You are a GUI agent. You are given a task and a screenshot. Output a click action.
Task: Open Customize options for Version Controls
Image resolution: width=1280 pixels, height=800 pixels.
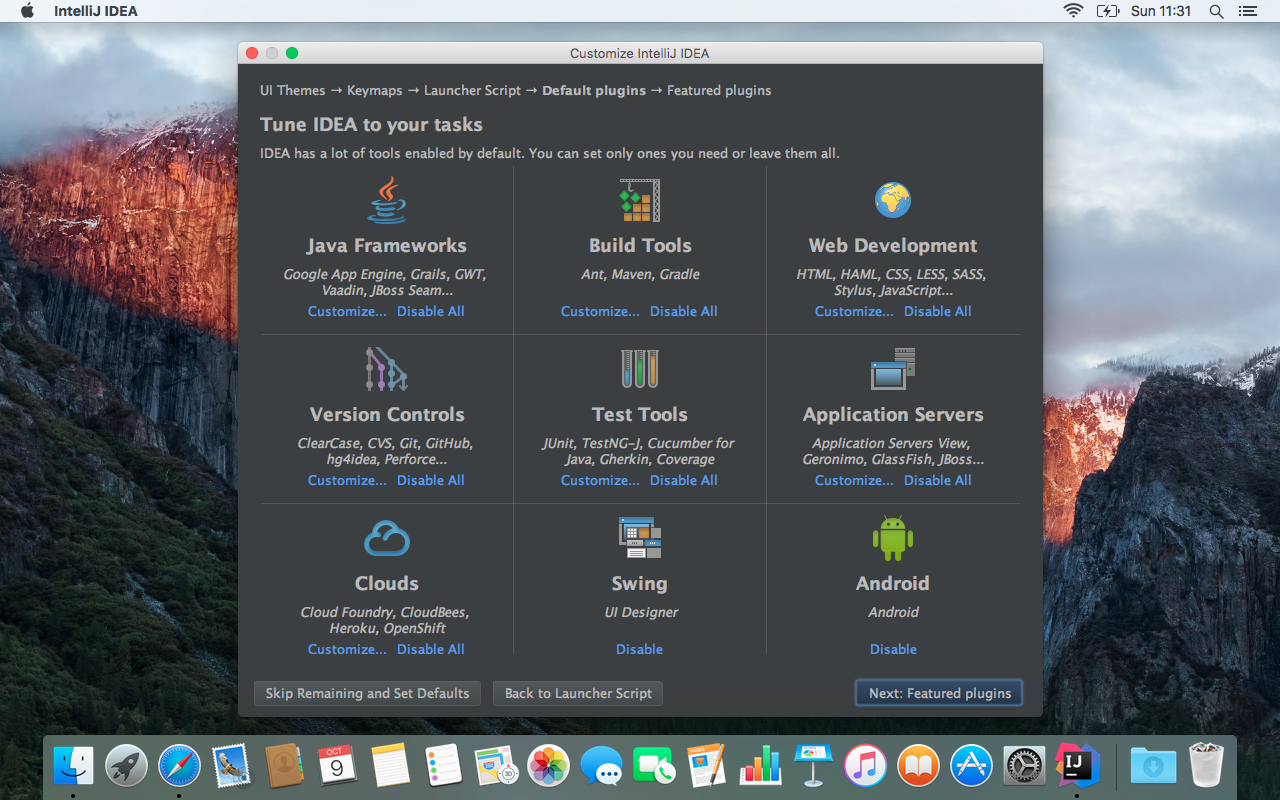(x=347, y=480)
